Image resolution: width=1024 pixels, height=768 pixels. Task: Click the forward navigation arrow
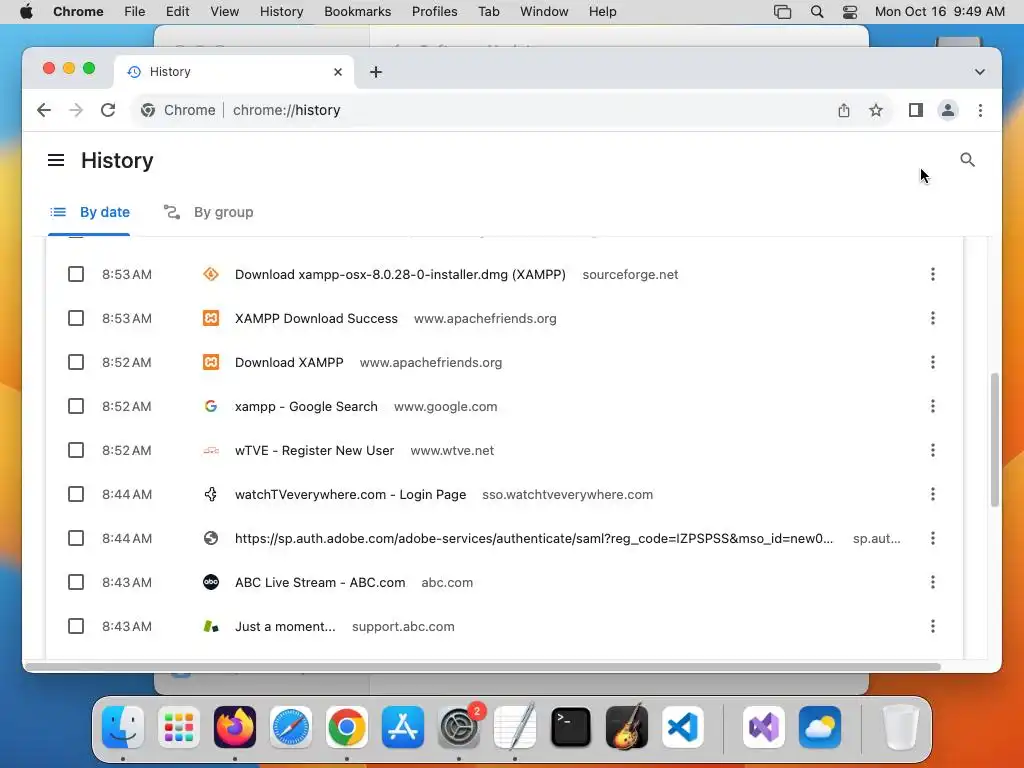pyautogui.click(x=76, y=110)
